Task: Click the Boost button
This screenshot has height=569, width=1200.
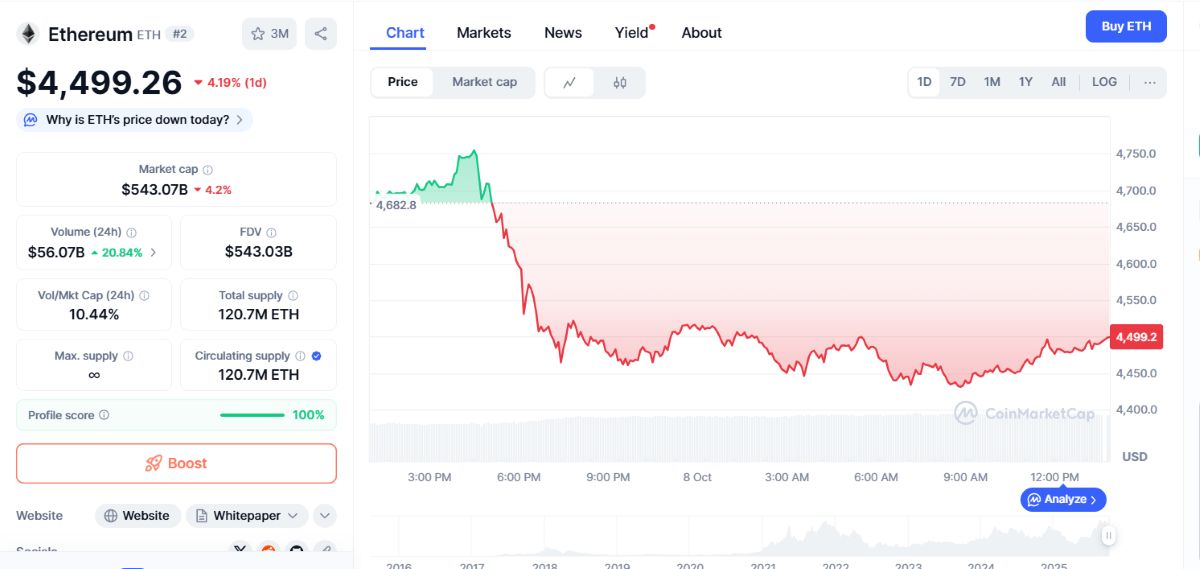Action: [x=176, y=463]
